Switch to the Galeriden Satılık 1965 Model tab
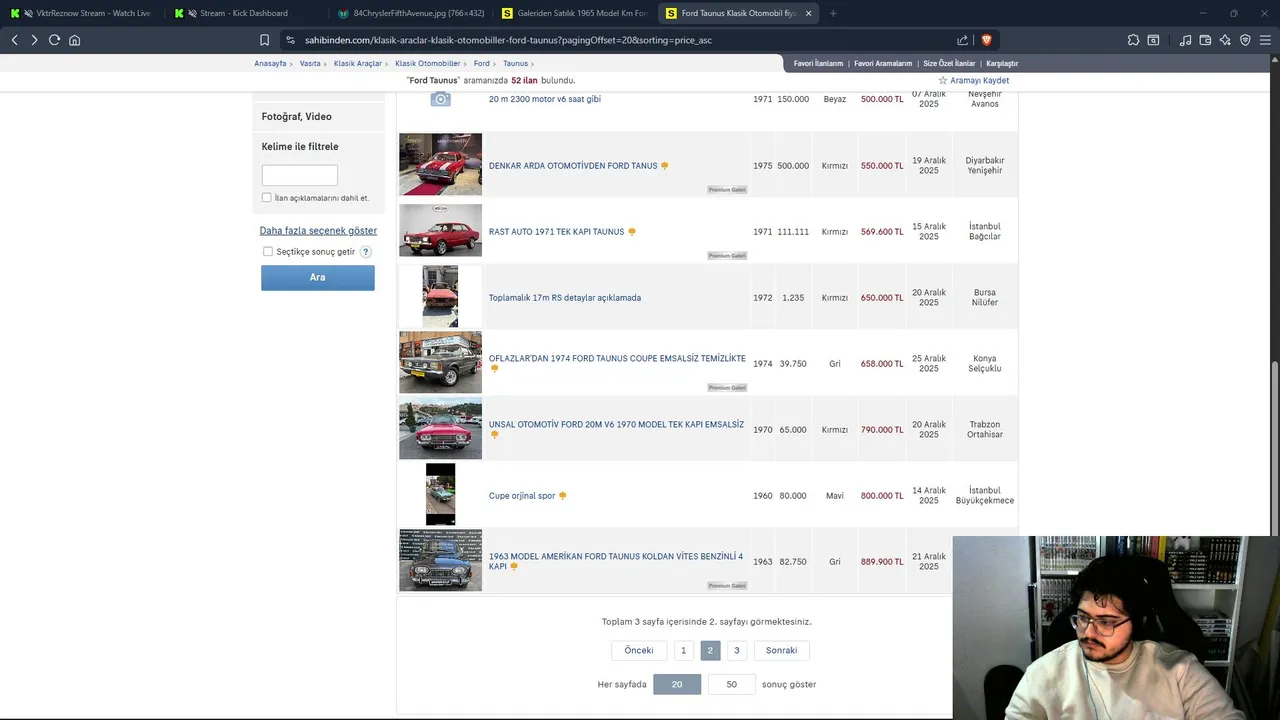The image size is (1280, 720). tap(574, 13)
